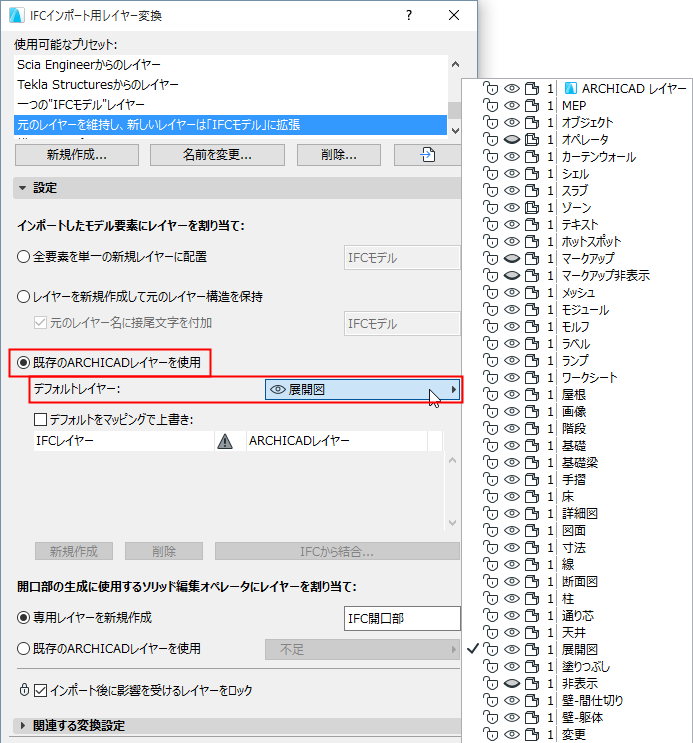Click wireframe icon for メッシュ layer
The height and width of the screenshot is (743, 693).
point(532,293)
